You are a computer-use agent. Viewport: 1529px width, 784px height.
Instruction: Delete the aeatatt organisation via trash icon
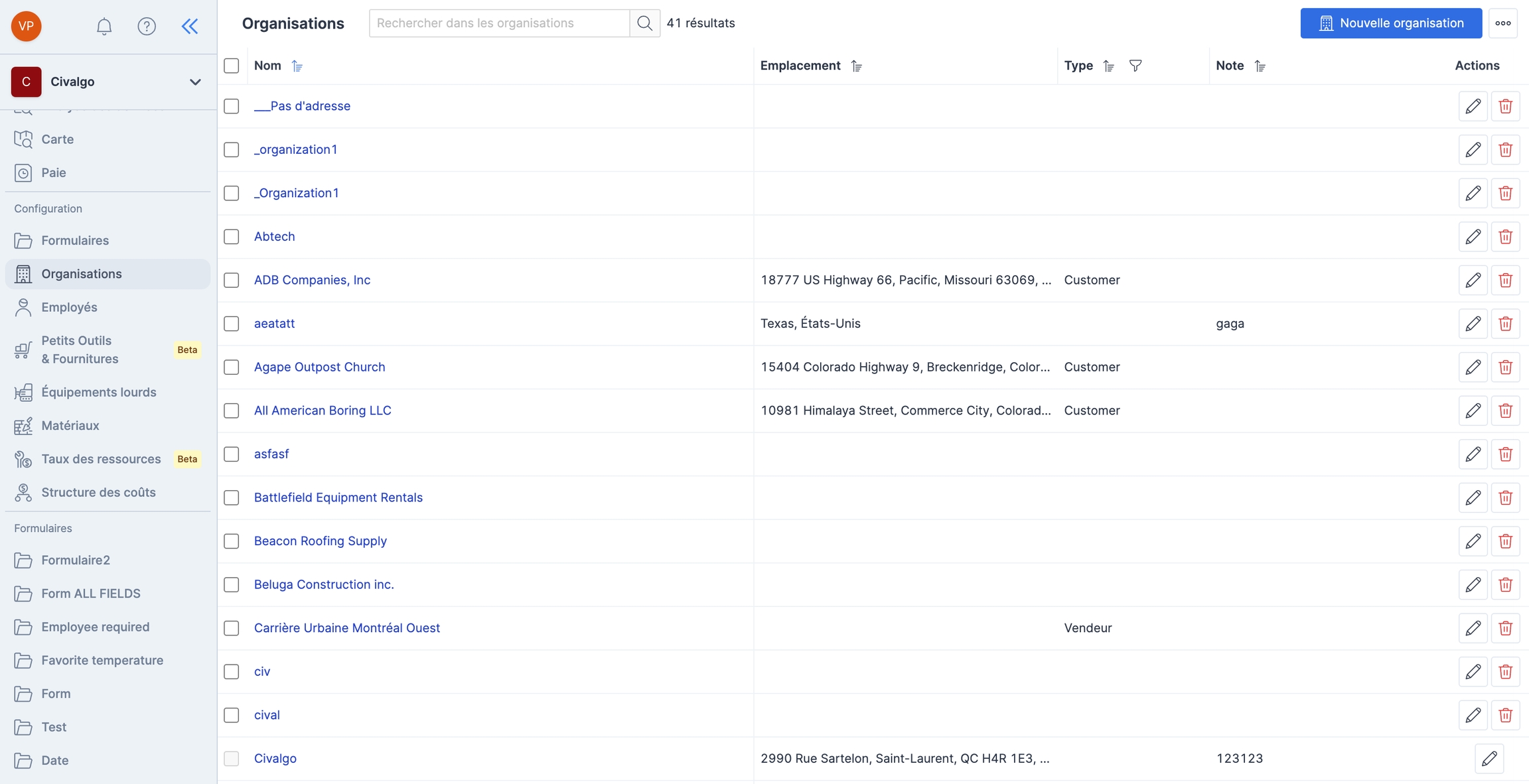(x=1505, y=324)
